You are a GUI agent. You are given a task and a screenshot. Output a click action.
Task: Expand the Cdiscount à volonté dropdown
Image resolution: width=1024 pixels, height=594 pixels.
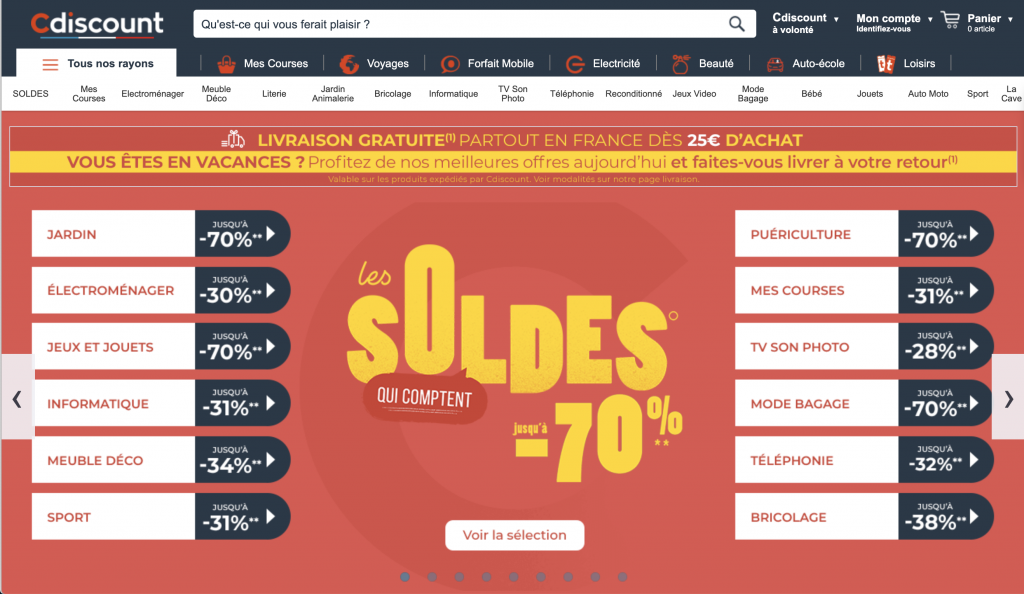pos(836,20)
